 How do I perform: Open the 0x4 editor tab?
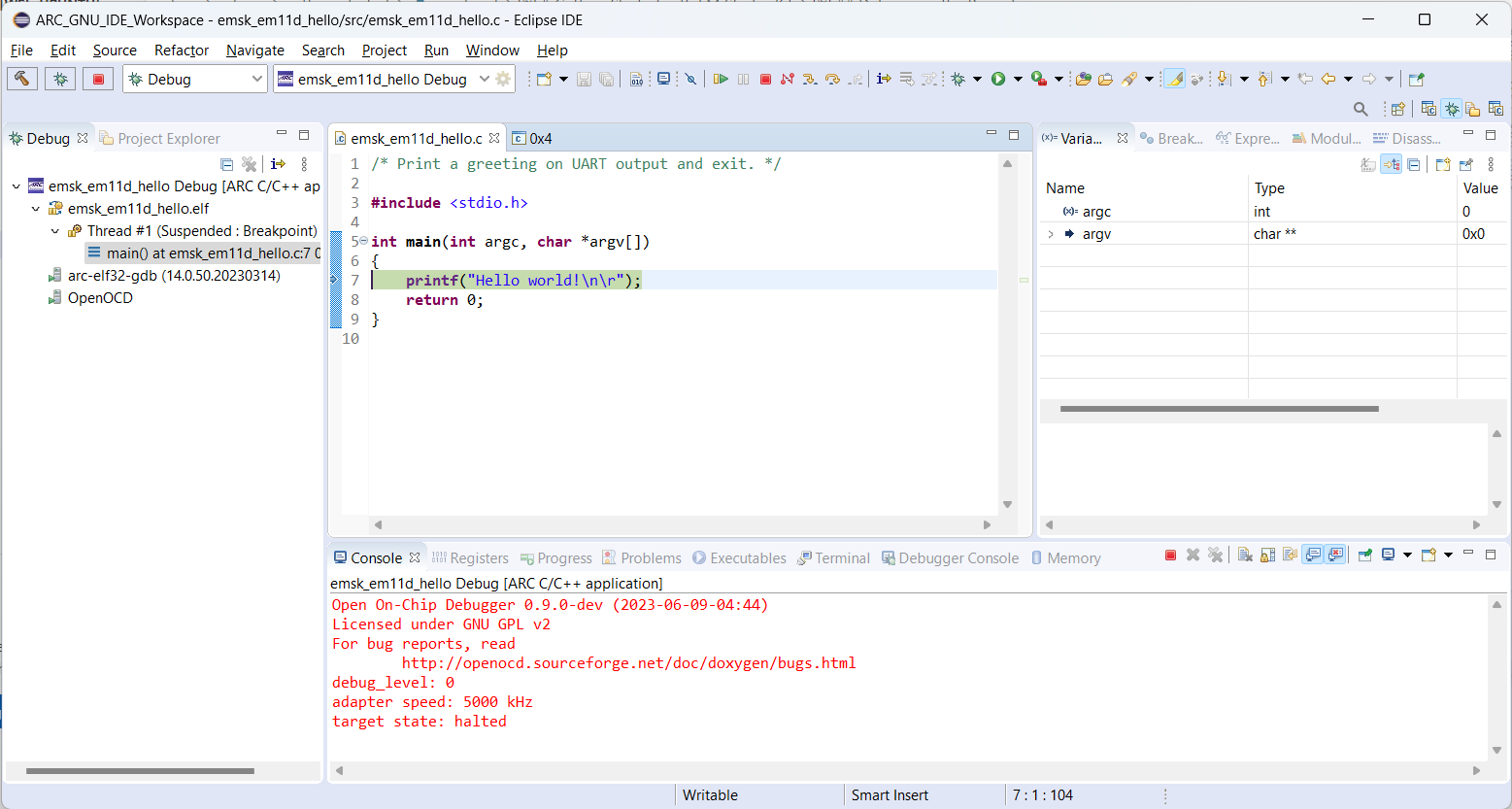532,138
